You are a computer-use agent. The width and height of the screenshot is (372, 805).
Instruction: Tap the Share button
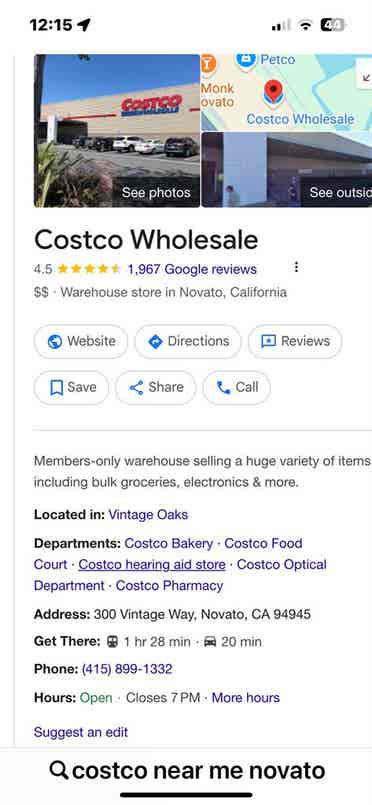(x=155, y=388)
